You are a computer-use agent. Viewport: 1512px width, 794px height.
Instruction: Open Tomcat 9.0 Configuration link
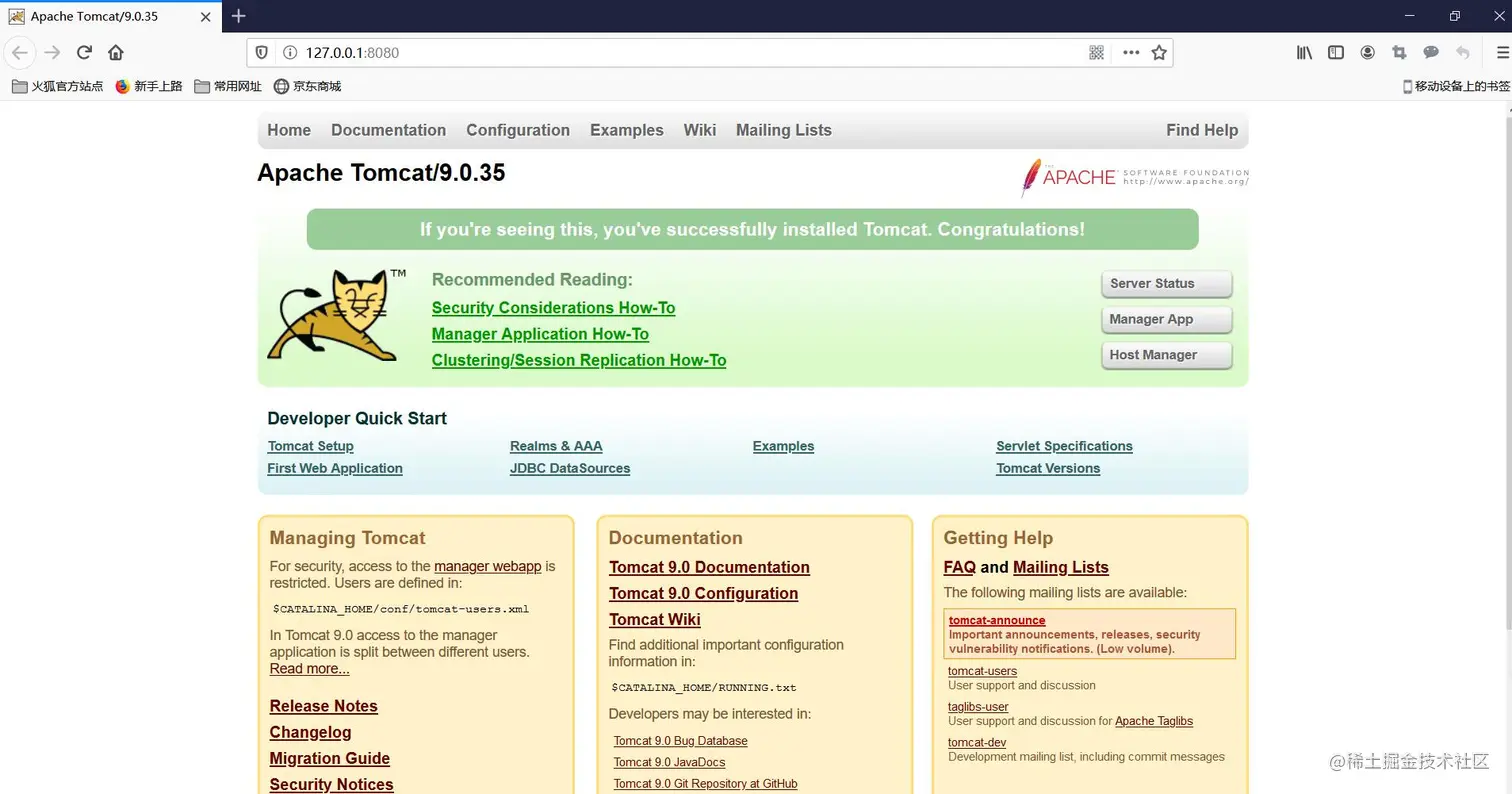(703, 593)
